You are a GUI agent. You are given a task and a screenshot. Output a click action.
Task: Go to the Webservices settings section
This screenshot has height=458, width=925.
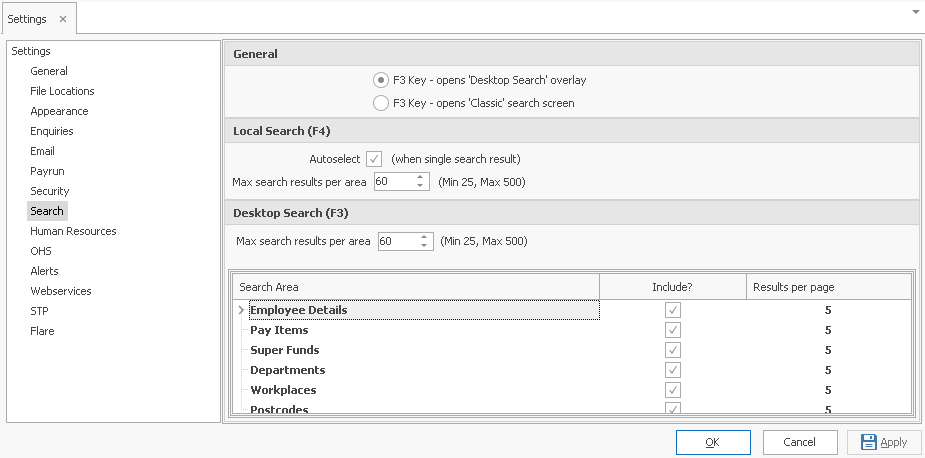(61, 291)
